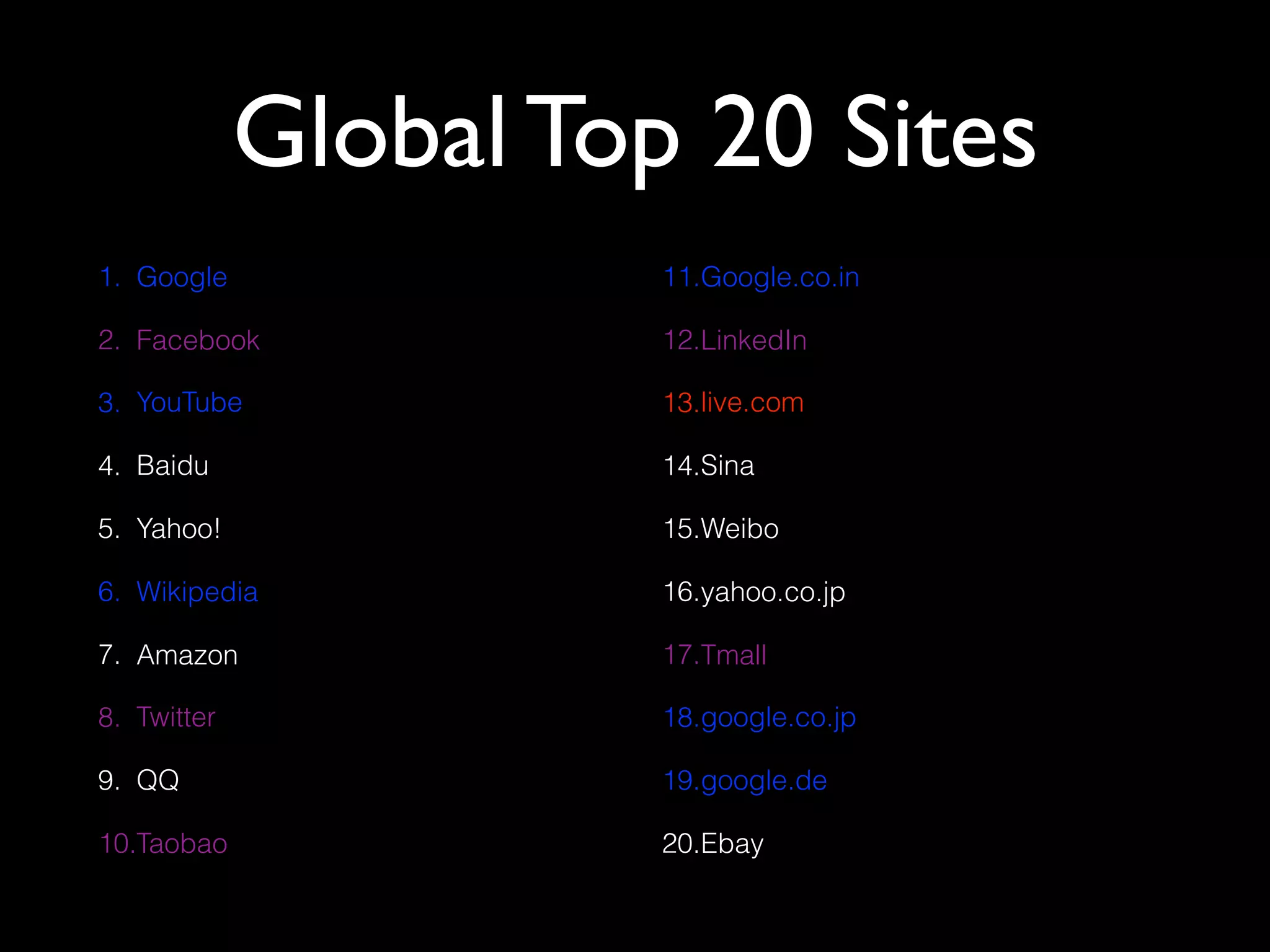Select the "6. Wikipedia" entry
The width and height of the screenshot is (1270, 952).
(179, 592)
